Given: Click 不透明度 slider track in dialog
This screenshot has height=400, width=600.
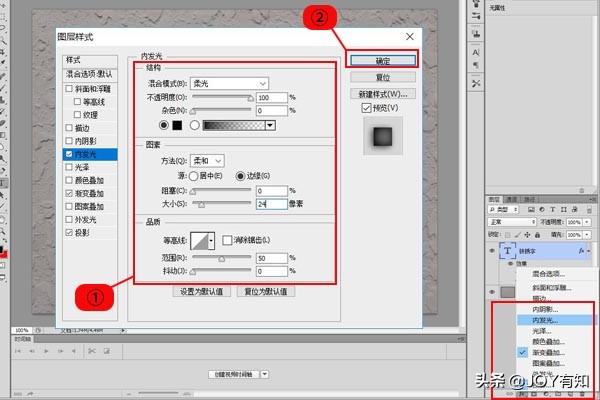Looking at the screenshot, I should pos(222,97).
